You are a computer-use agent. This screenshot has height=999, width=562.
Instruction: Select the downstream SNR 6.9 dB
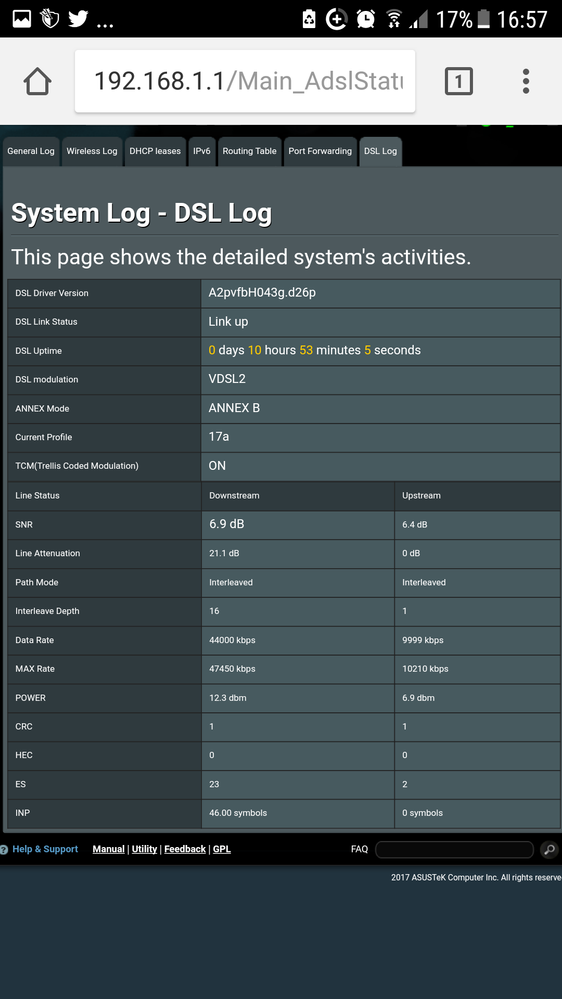click(x=227, y=524)
